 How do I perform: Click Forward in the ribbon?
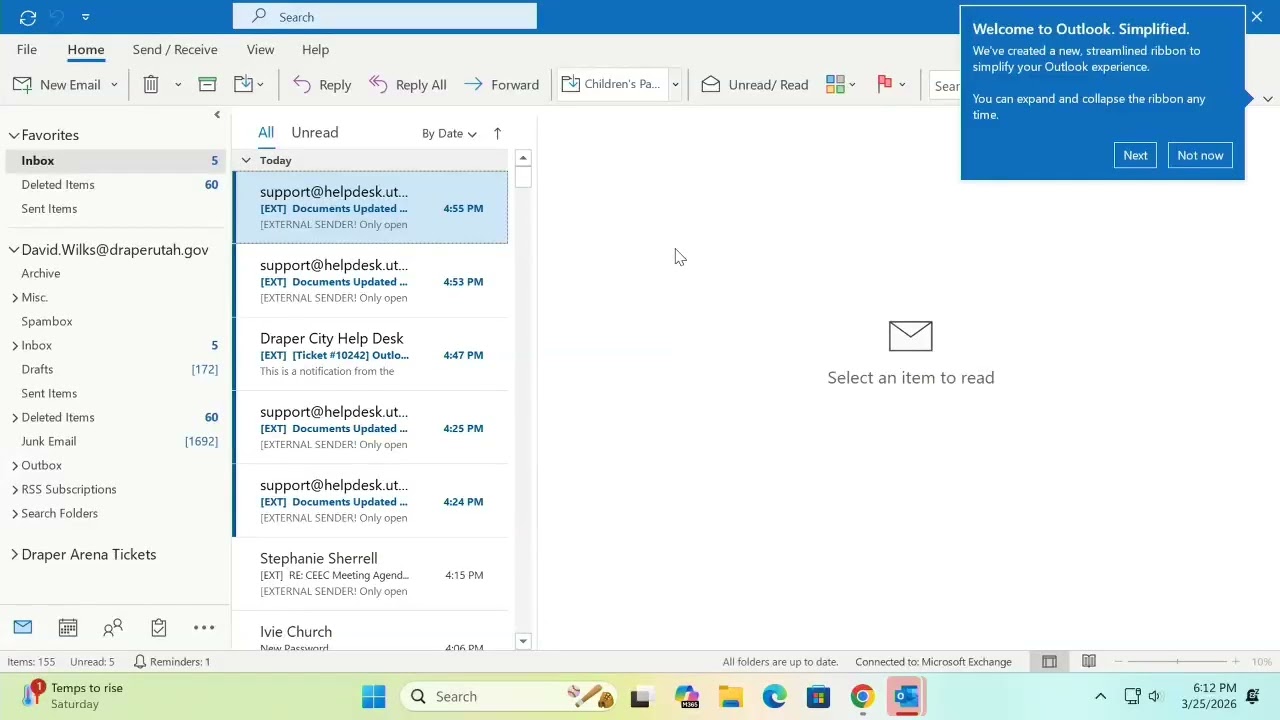point(501,85)
